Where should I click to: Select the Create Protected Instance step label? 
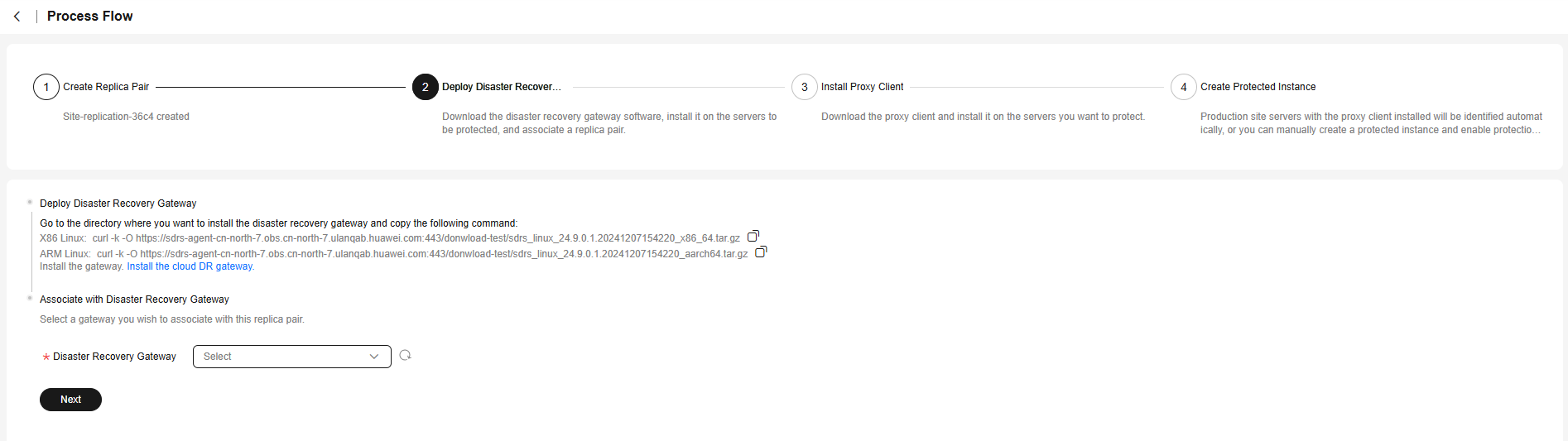[x=1258, y=87]
